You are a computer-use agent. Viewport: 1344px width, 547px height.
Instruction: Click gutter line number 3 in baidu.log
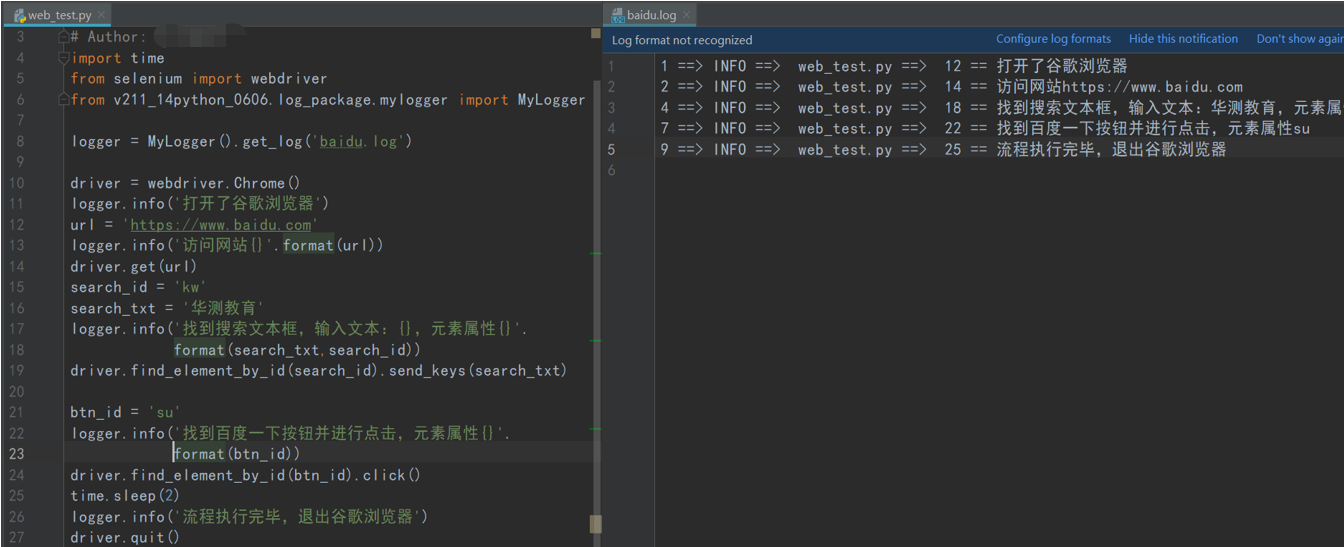612,108
